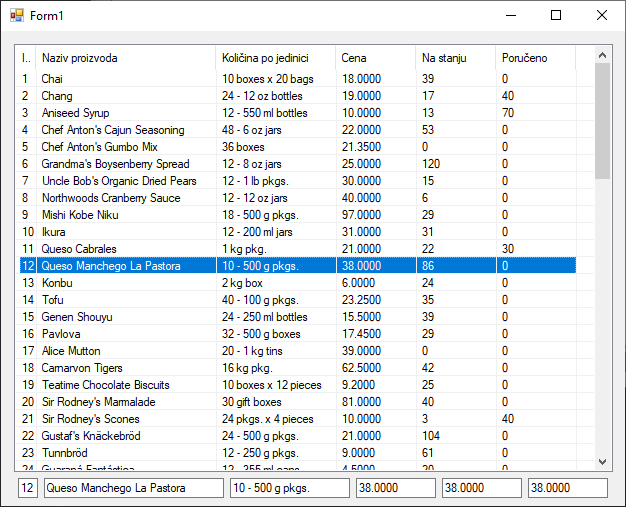This screenshot has width=626, height=507.
Task: Click the product ID text box showing 12
Action: click(x=28, y=488)
